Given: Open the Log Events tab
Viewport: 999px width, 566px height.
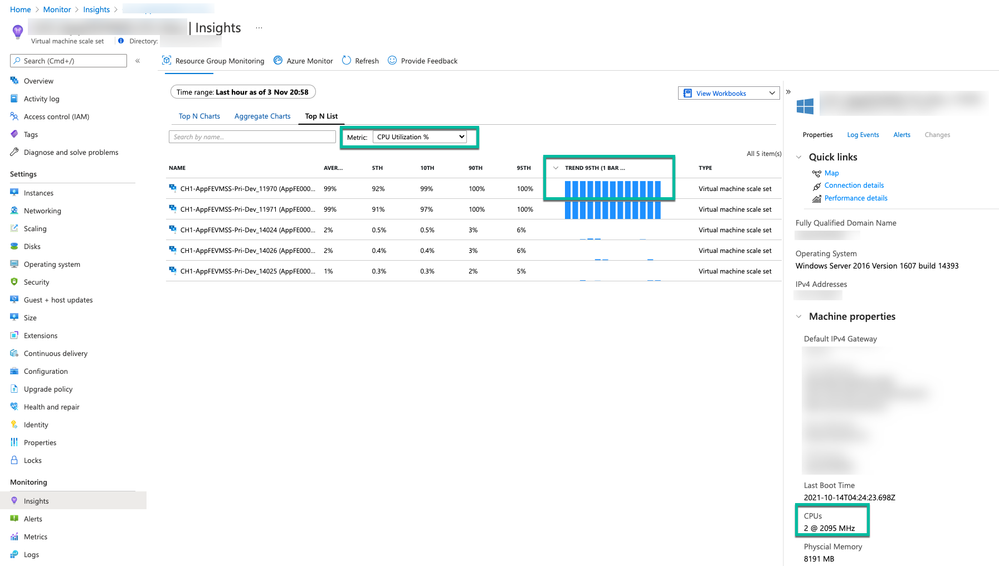Looking at the screenshot, I should 863,135.
